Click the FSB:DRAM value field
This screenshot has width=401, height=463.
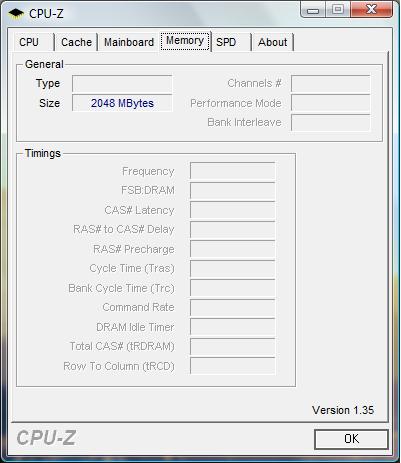point(232,191)
